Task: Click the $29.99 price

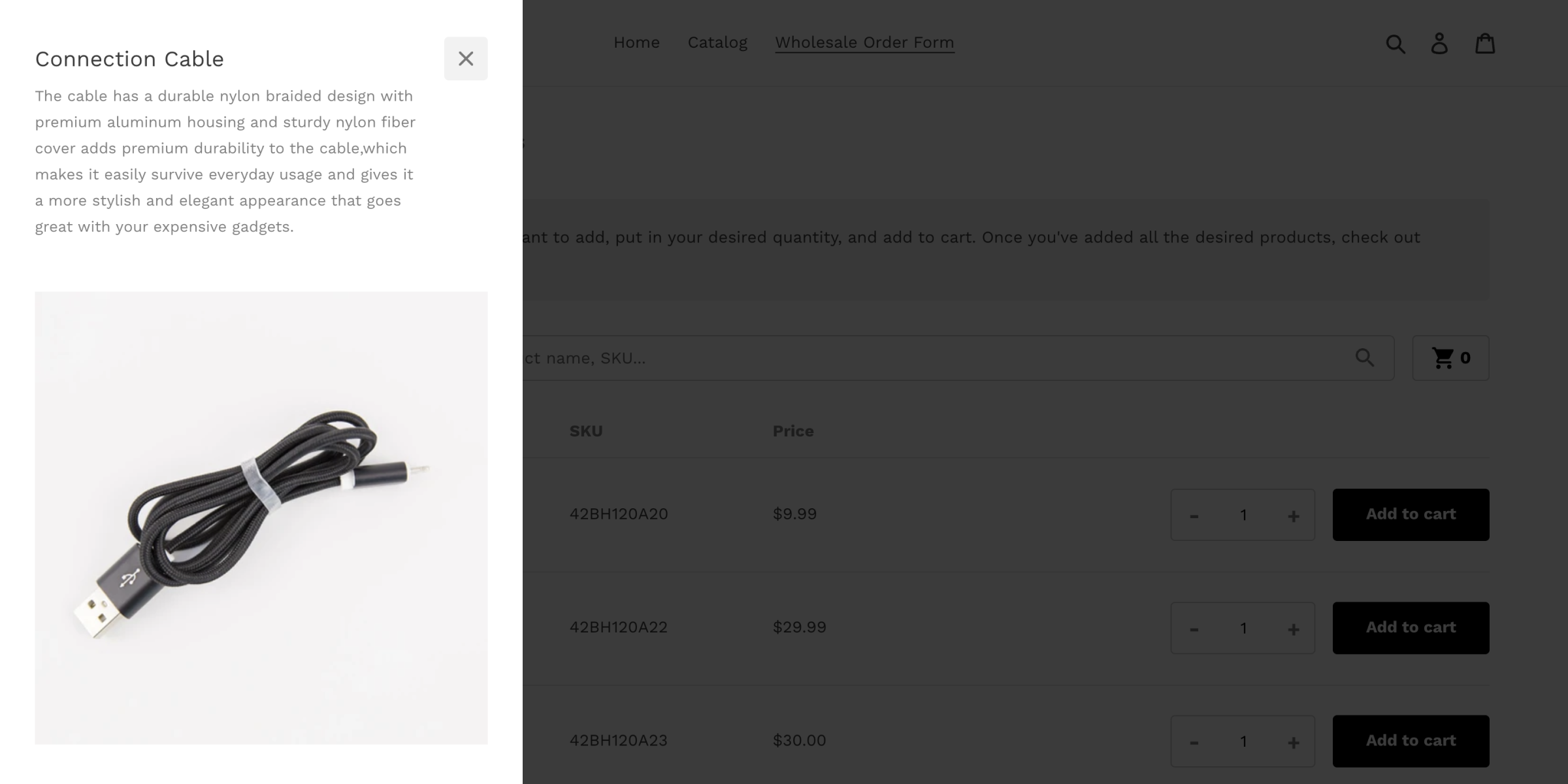Action: [800, 627]
